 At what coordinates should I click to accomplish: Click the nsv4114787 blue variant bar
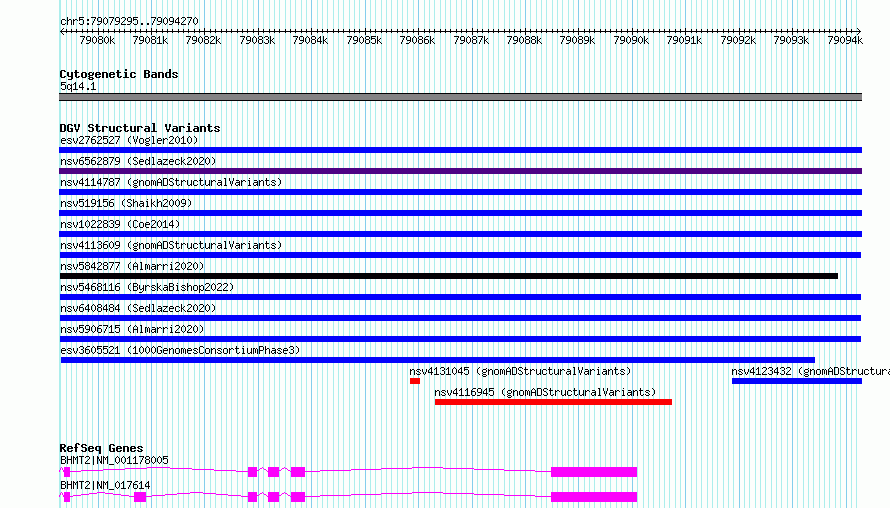point(460,192)
